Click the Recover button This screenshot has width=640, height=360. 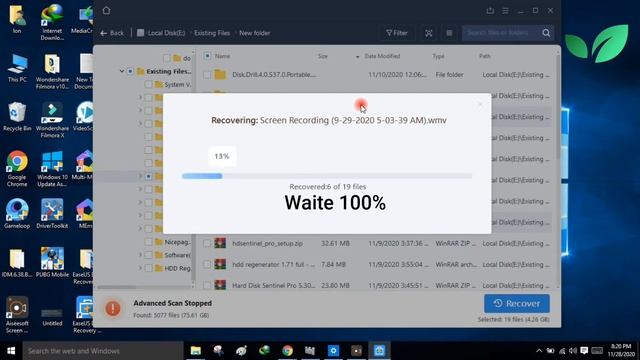(x=517, y=303)
